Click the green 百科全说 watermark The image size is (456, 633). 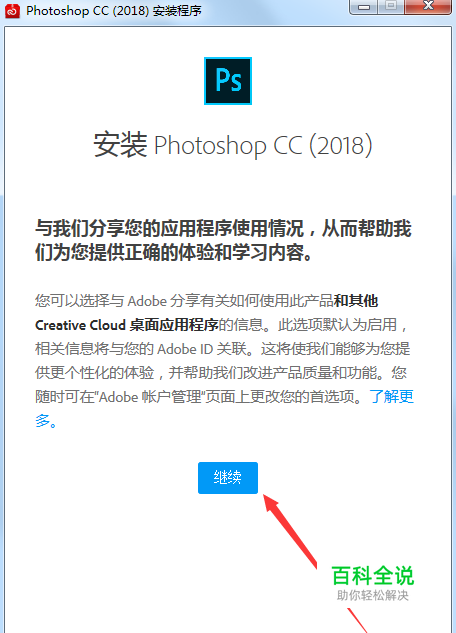tap(372, 575)
